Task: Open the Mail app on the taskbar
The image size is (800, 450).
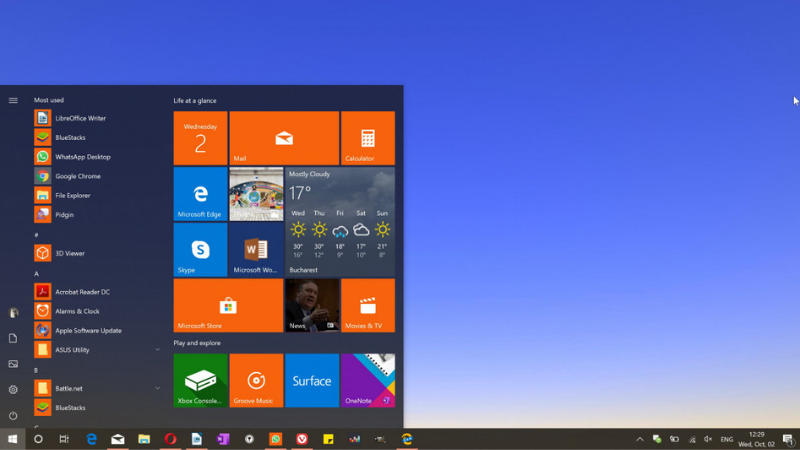Action: tap(118, 439)
